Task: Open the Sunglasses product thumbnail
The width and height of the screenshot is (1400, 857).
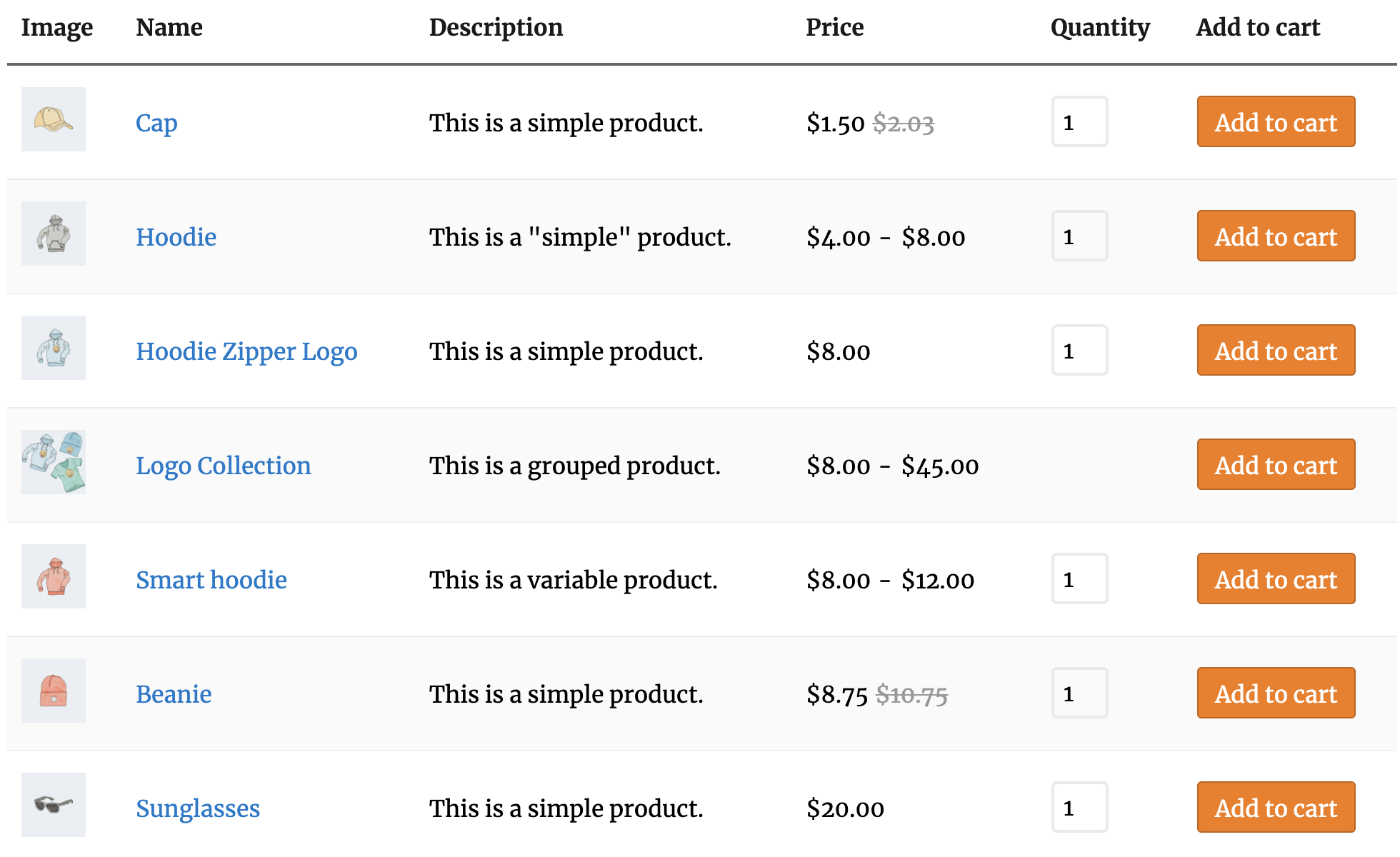Action: (x=54, y=805)
